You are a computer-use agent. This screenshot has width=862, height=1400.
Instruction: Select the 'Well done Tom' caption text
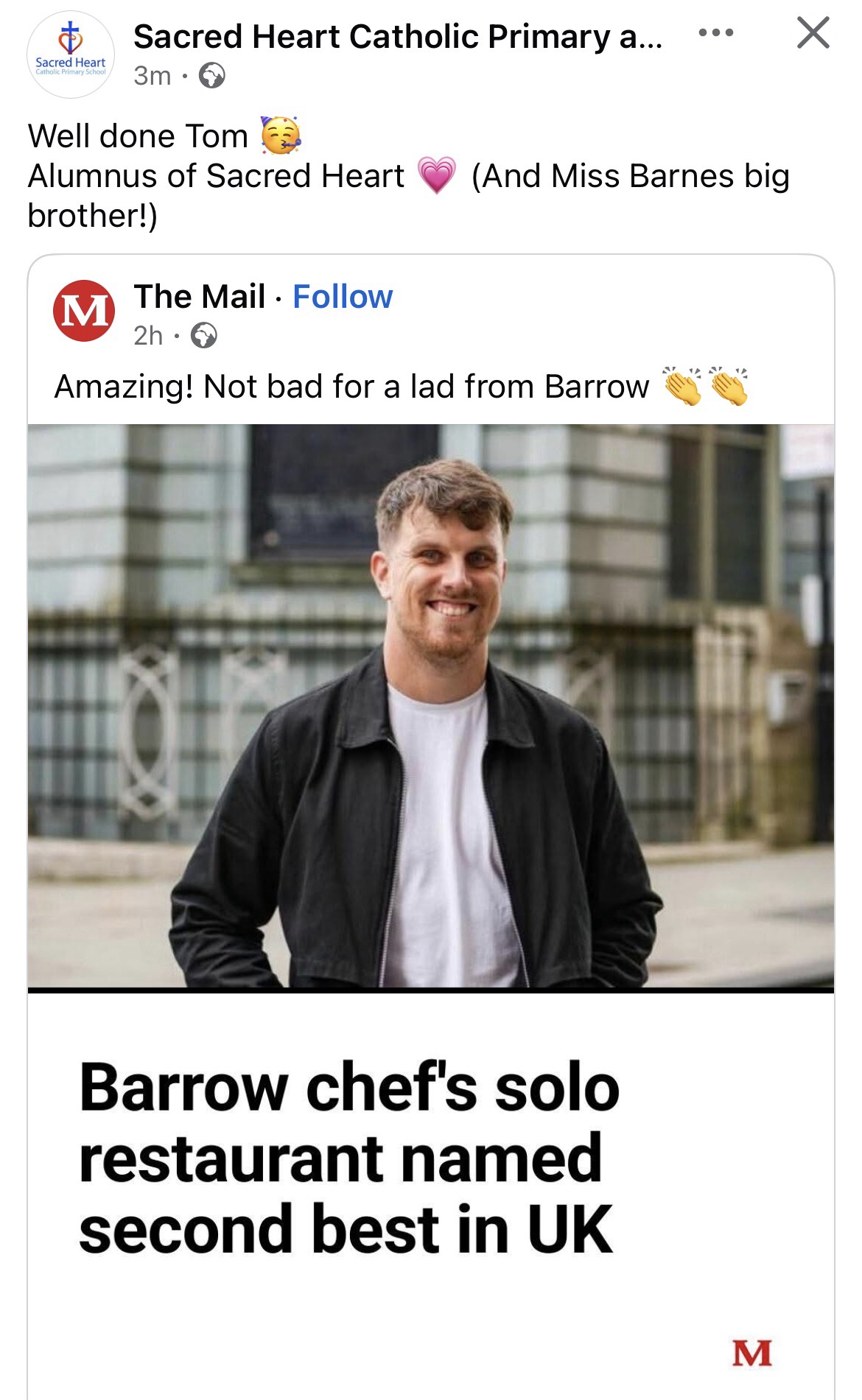(138, 136)
